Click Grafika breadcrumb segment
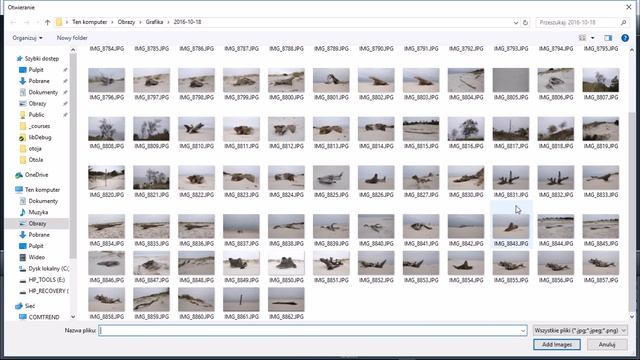 (x=154, y=22)
